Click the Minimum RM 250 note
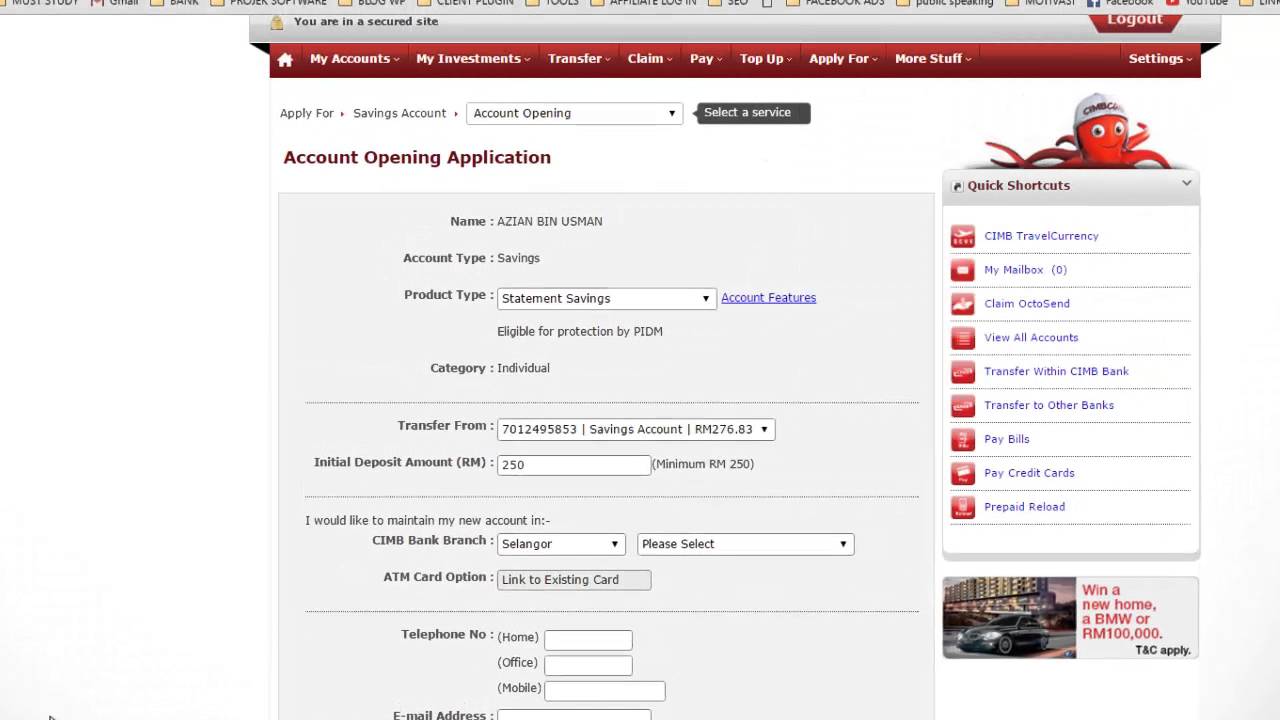Image resolution: width=1280 pixels, height=720 pixels. [x=703, y=464]
